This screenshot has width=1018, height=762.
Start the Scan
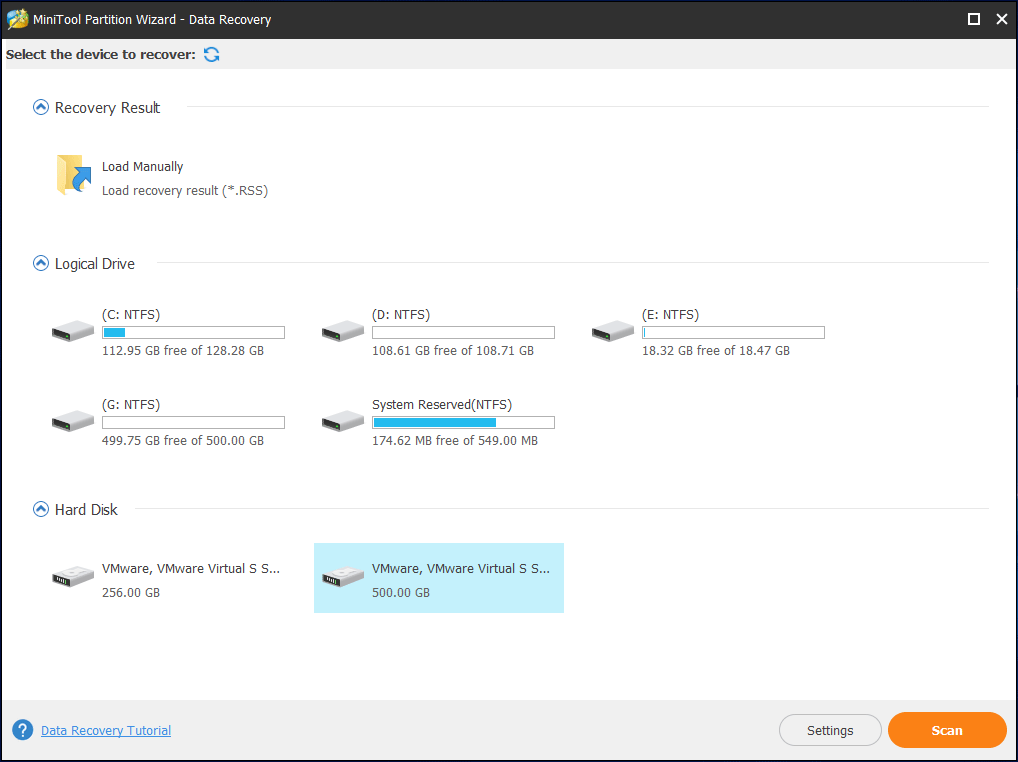tap(947, 730)
